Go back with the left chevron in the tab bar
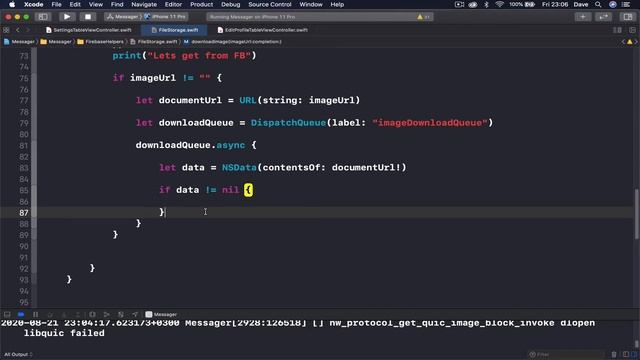640x360 pixels. tap(18, 30)
